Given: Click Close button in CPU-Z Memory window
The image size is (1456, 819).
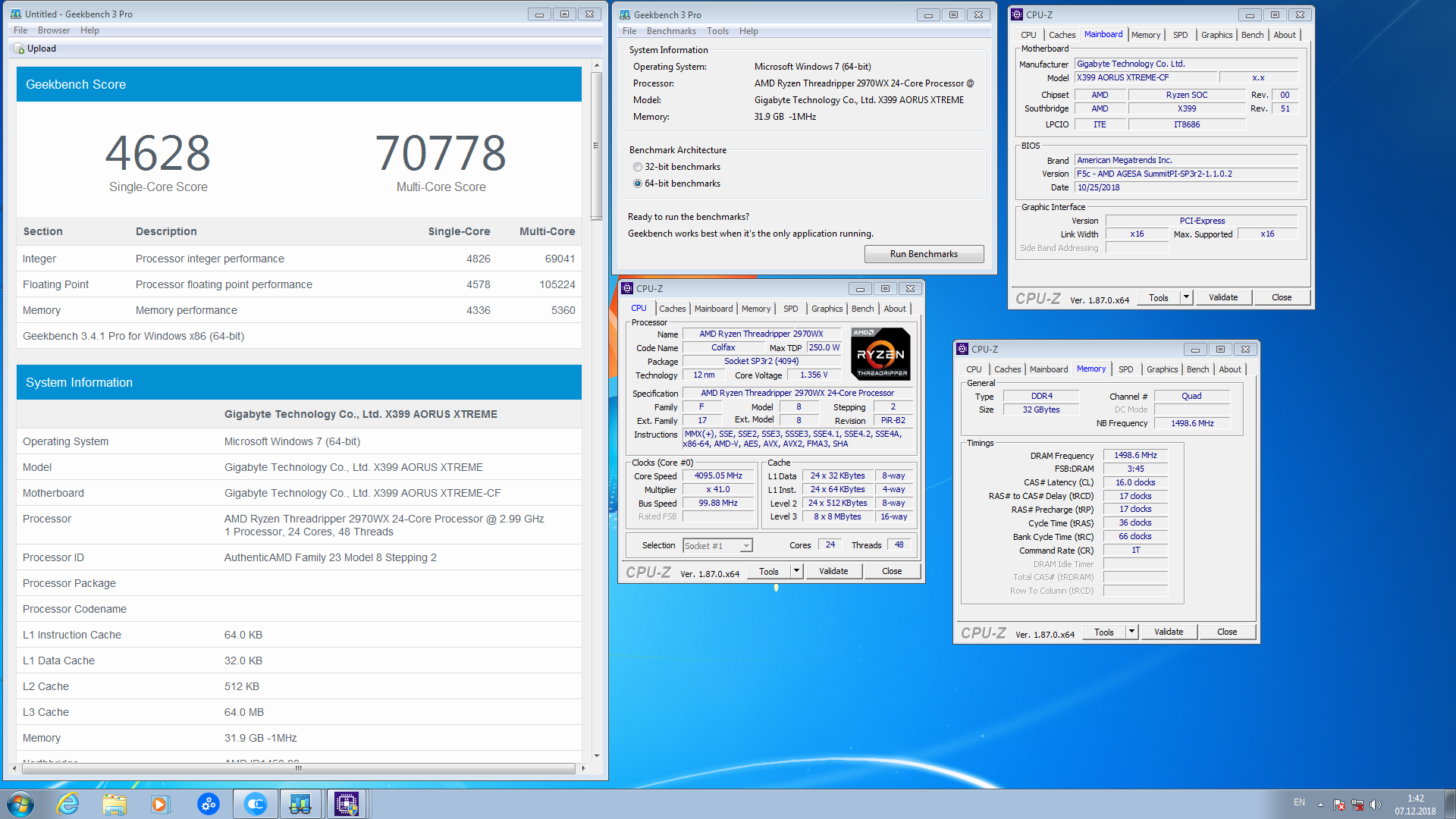Looking at the screenshot, I should tap(1227, 632).
